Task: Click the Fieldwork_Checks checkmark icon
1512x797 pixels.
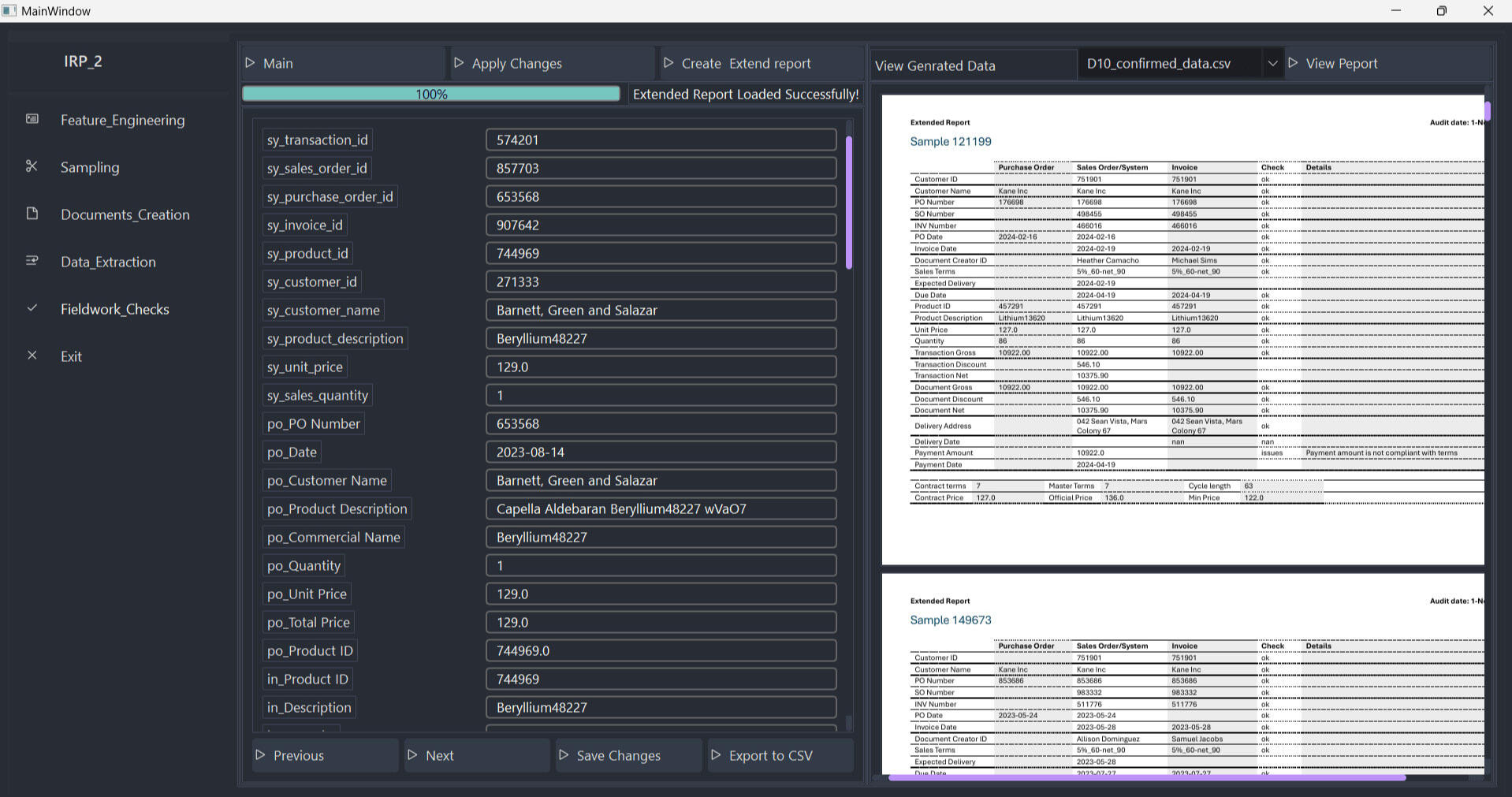Action: [x=32, y=308]
